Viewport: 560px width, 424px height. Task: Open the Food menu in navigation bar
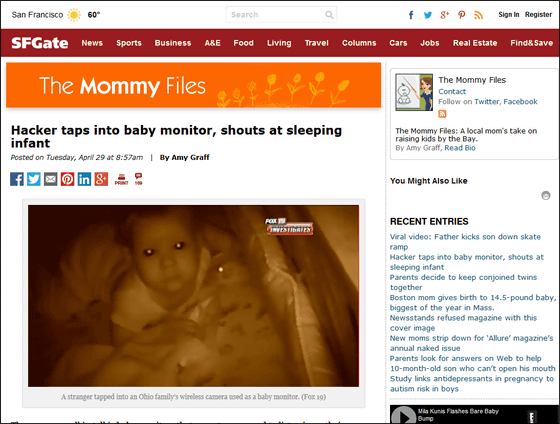244,43
